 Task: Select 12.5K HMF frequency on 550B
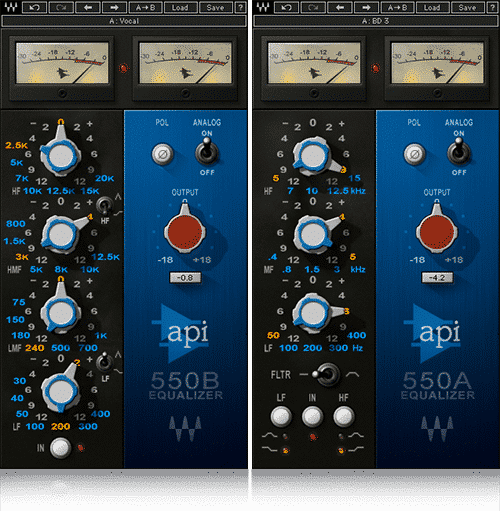click(105, 257)
